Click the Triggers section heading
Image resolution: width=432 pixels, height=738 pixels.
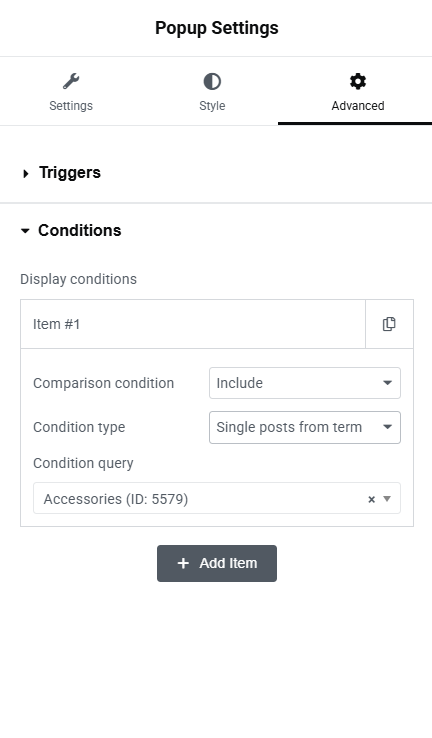click(x=70, y=173)
